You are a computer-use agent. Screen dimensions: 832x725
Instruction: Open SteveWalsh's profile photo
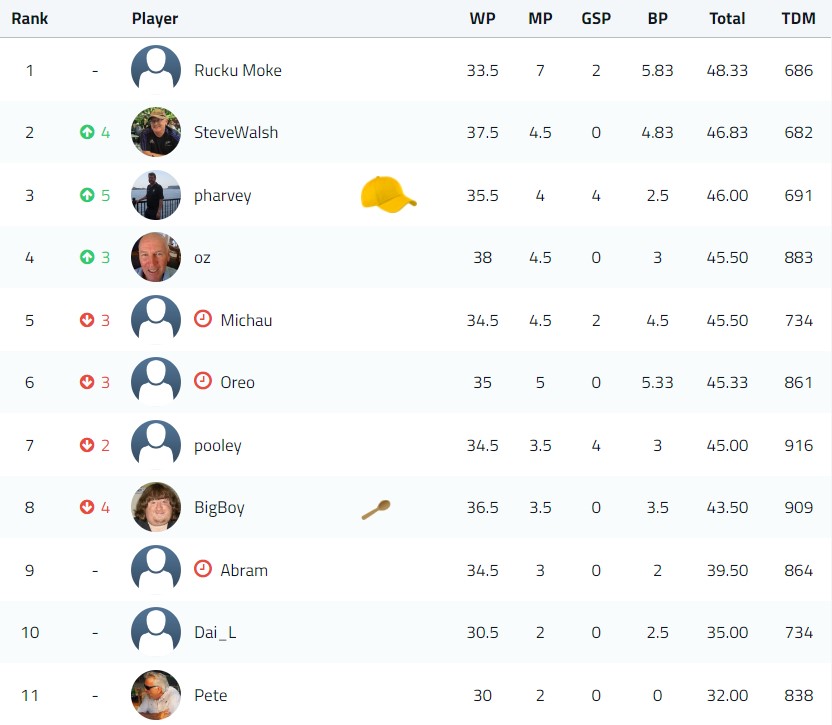(x=156, y=132)
